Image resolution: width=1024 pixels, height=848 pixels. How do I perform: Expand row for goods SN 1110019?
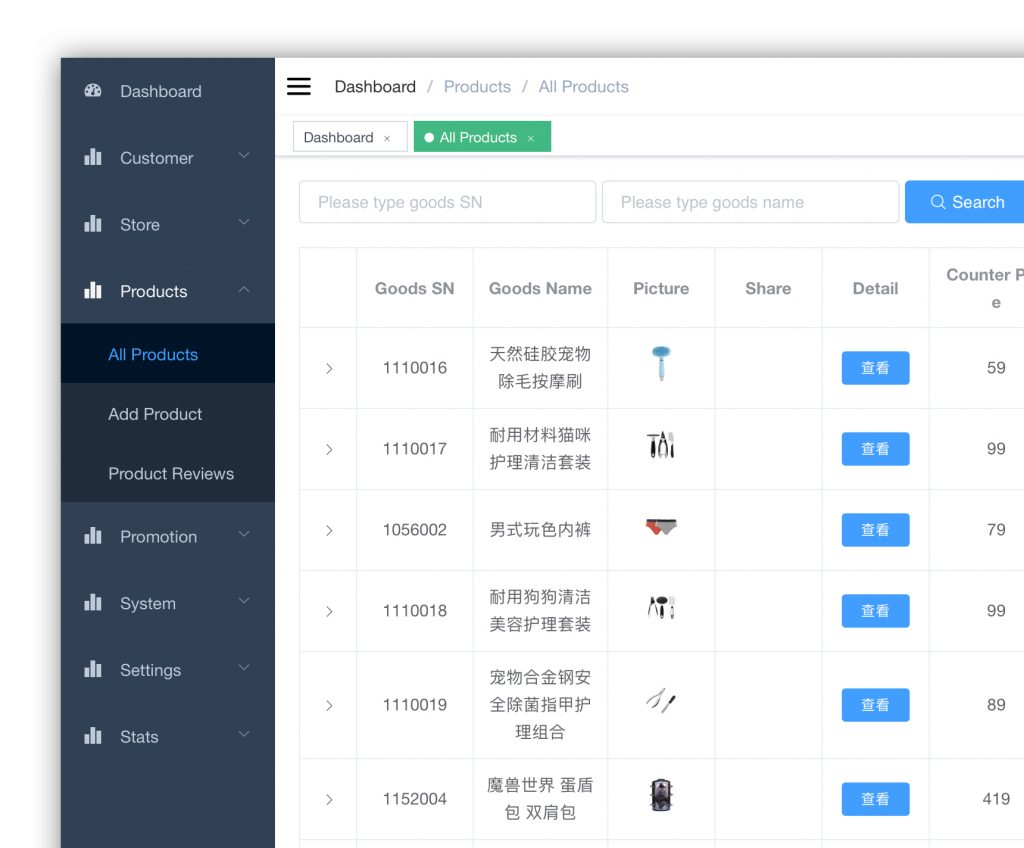pyautogui.click(x=329, y=706)
